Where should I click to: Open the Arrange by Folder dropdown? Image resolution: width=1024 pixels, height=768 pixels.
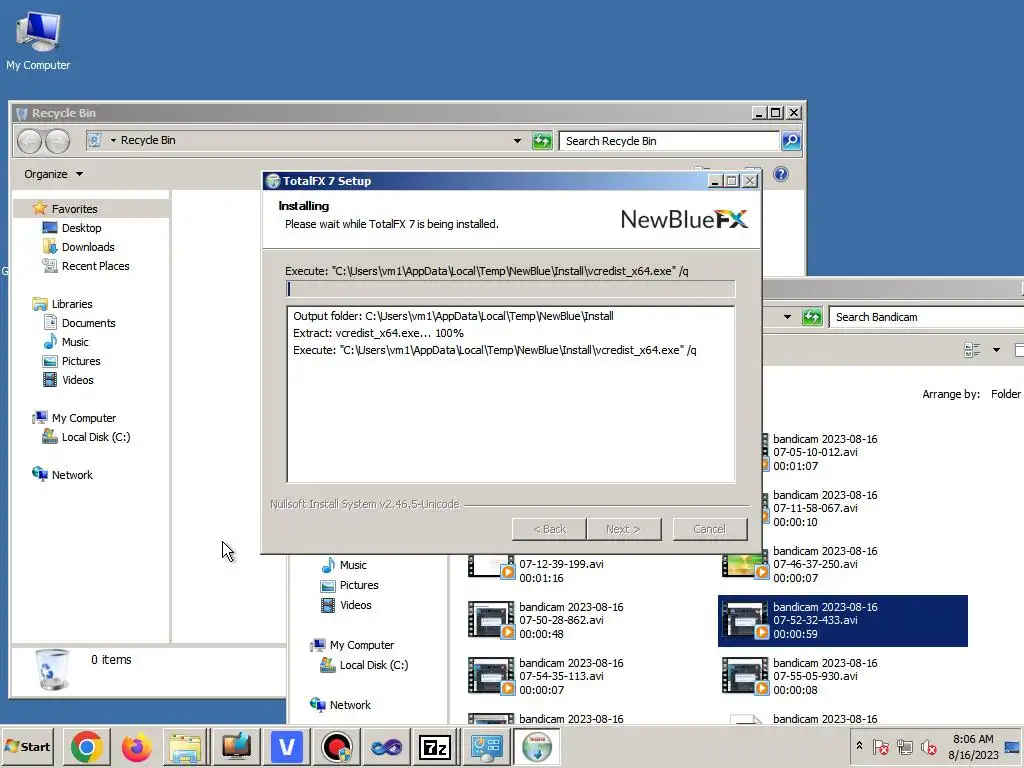(1005, 394)
